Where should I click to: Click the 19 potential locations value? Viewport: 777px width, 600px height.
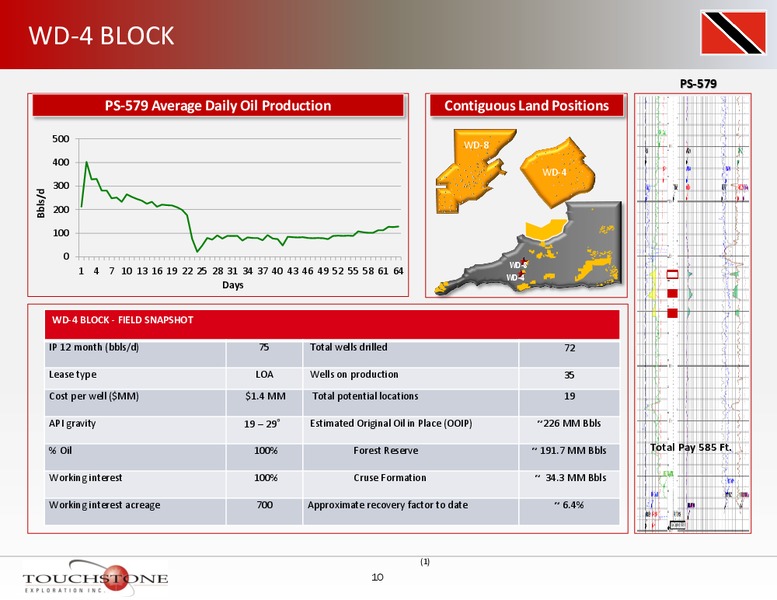coord(569,396)
